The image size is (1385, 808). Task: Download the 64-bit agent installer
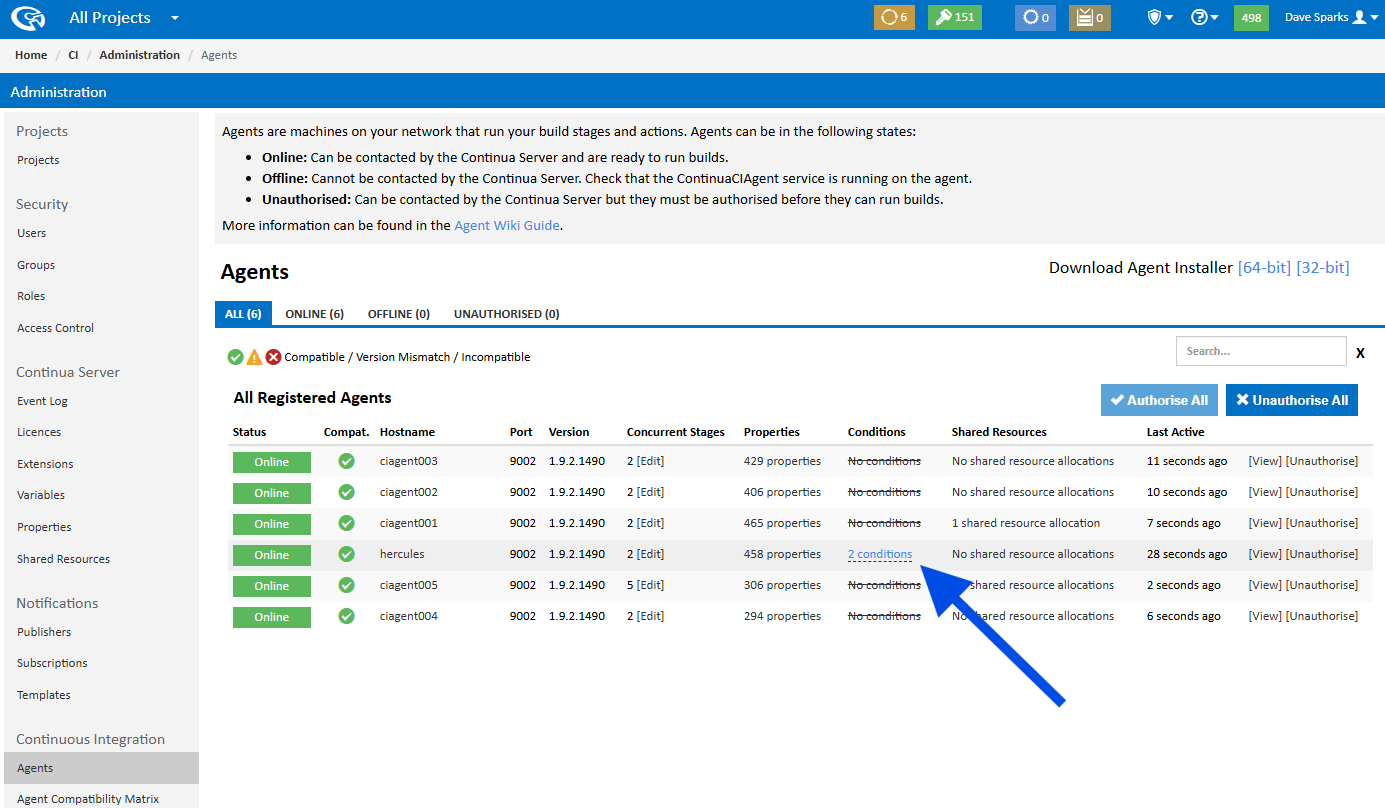pyautogui.click(x=1264, y=268)
